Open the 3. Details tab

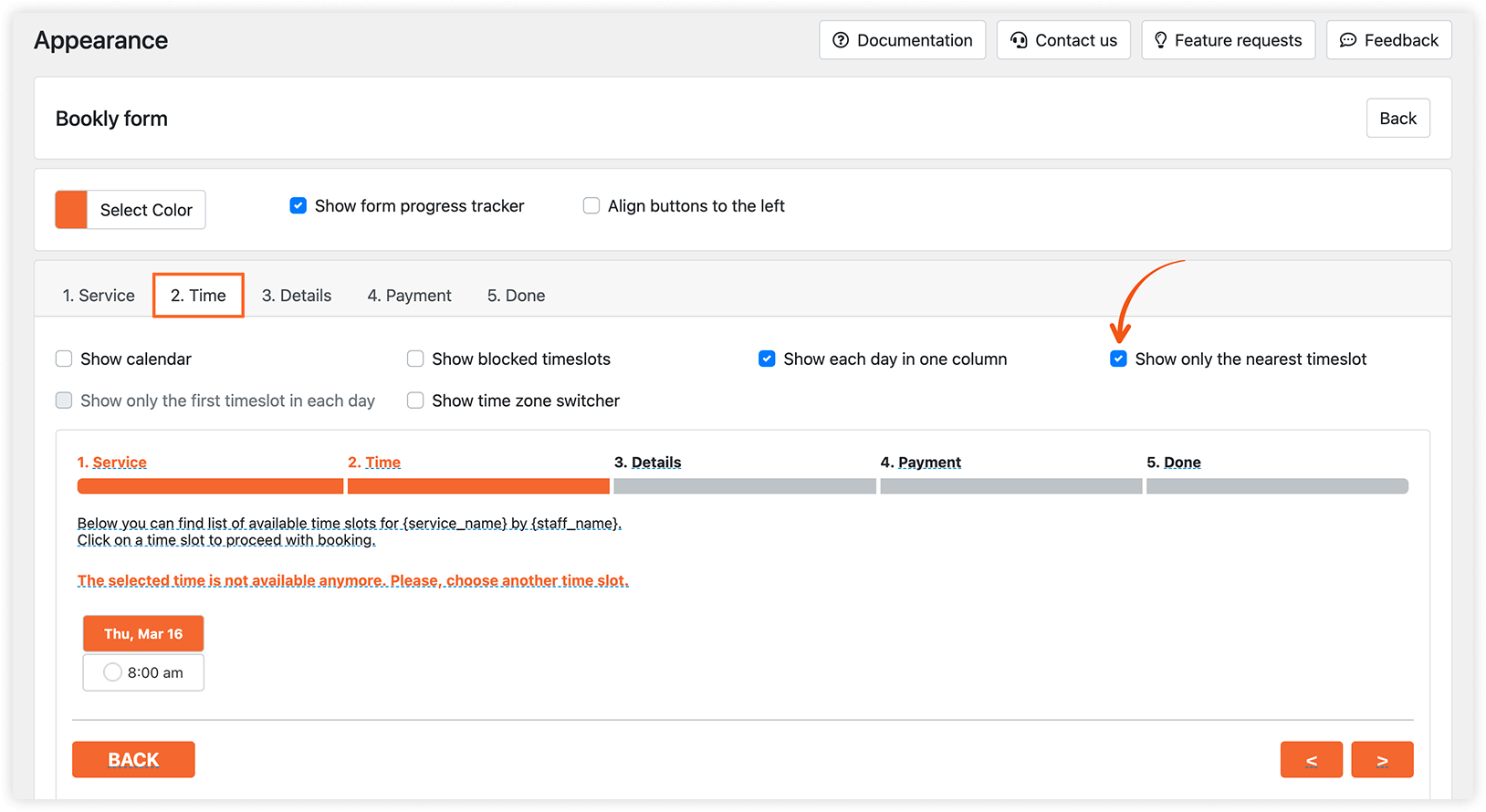point(297,296)
